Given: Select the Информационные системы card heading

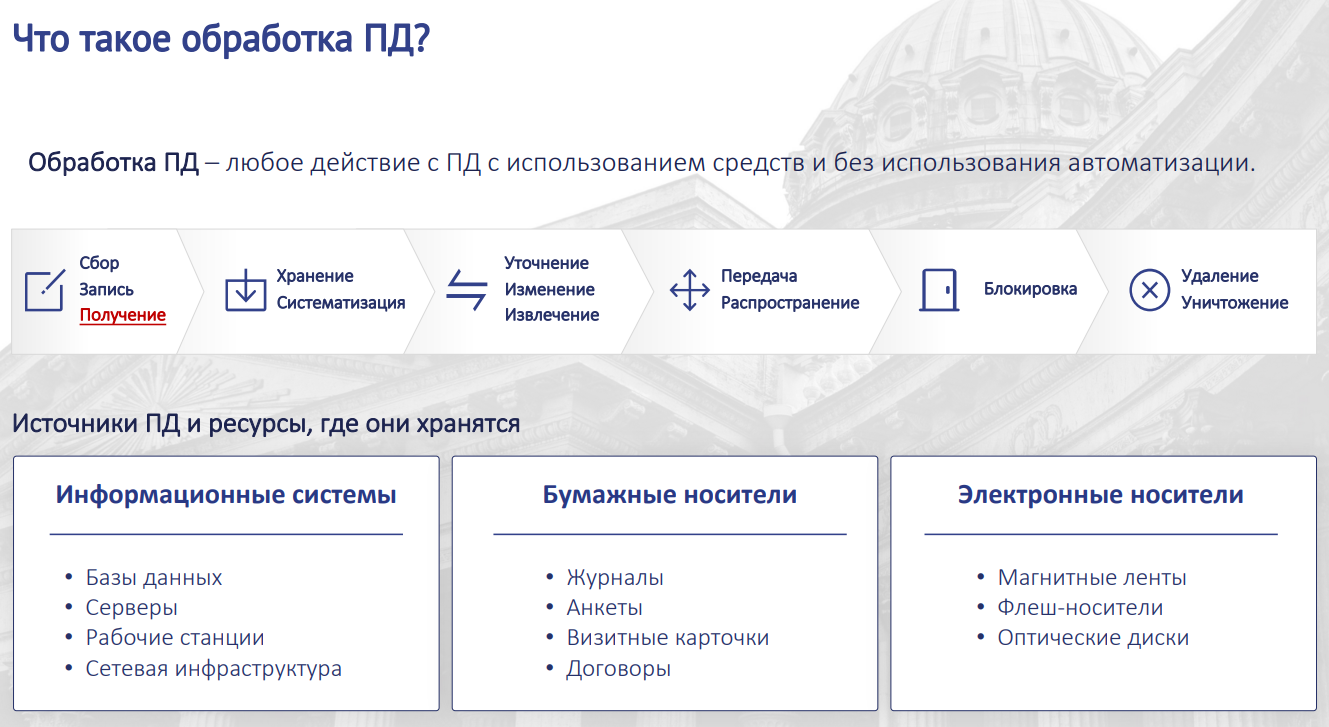Looking at the screenshot, I should click(226, 495).
